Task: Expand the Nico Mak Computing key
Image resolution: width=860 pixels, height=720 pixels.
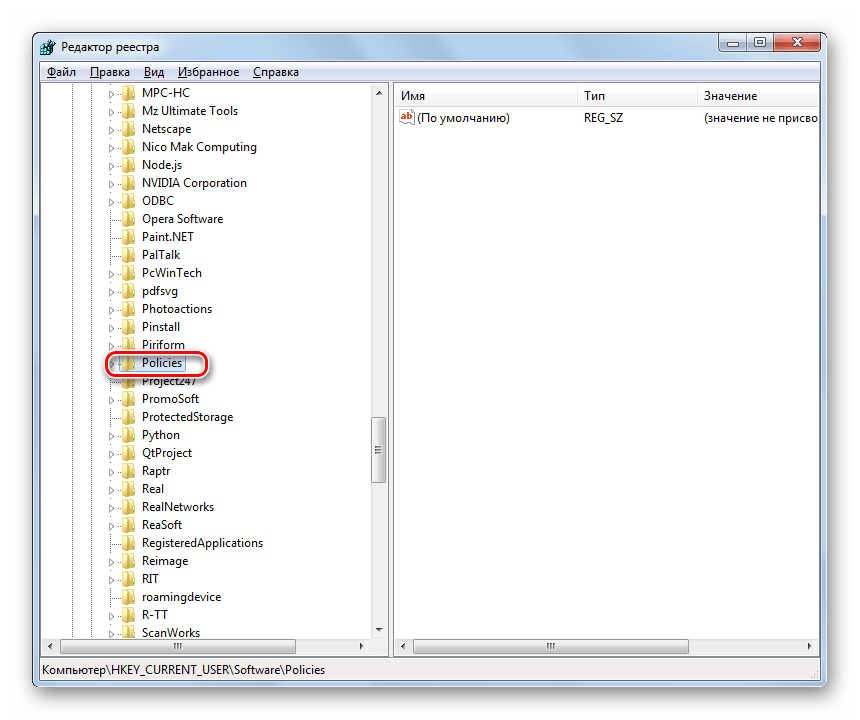Action: point(111,148)
